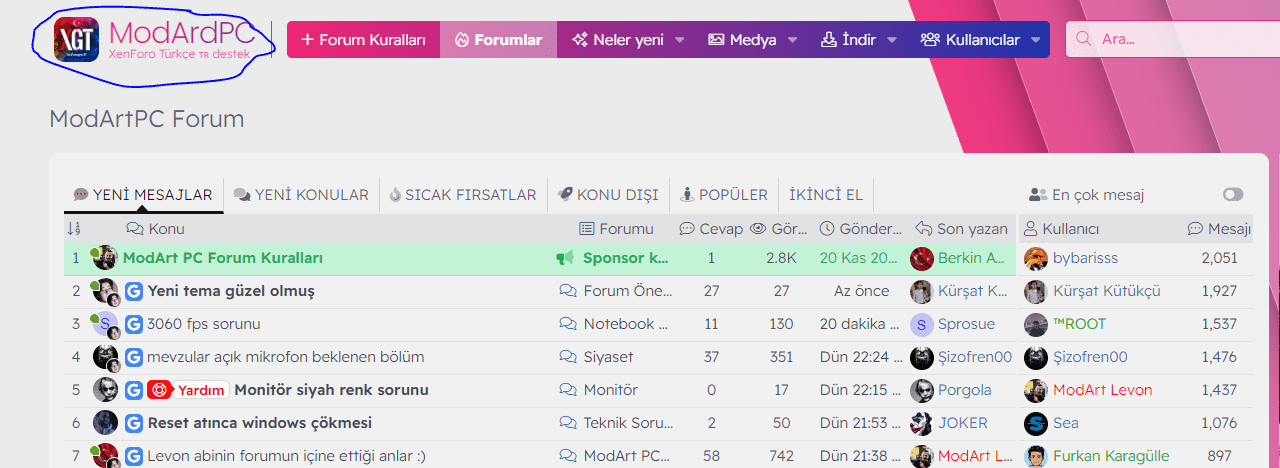Open the POPÜLER tab

[x=723, y=195]
